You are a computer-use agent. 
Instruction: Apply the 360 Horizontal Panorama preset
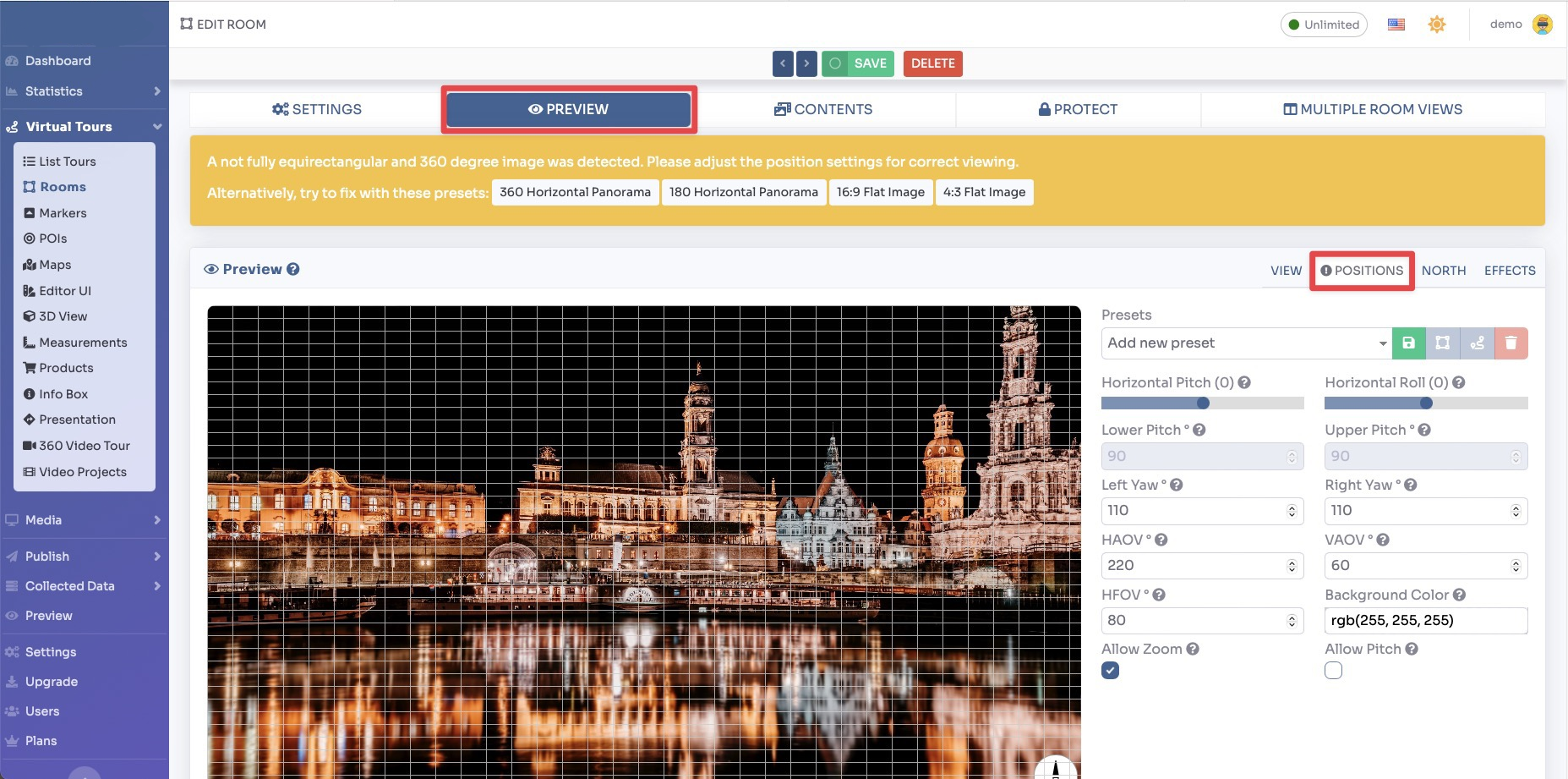(575, 192)
